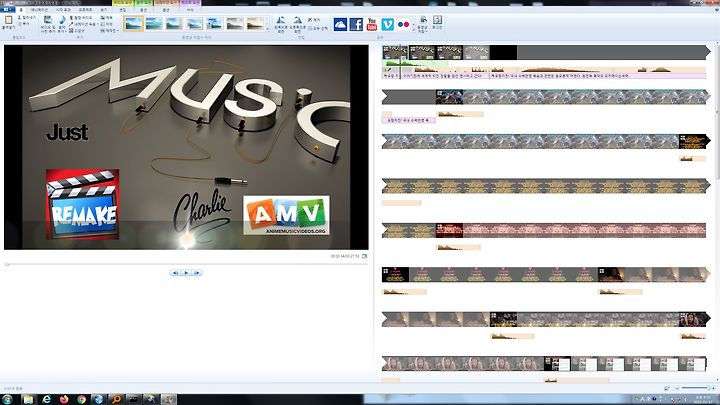This screenshot has height=405, width=720.
Task: Click the thumbnail size icon in status bar
Action: coord(667,388)
